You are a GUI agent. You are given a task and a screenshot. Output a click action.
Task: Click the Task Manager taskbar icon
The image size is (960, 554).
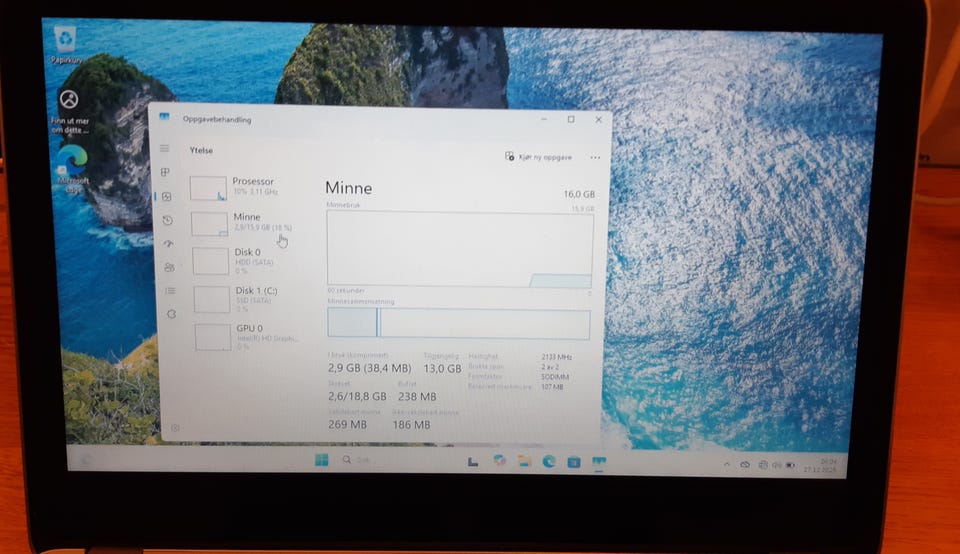point(598,462)
